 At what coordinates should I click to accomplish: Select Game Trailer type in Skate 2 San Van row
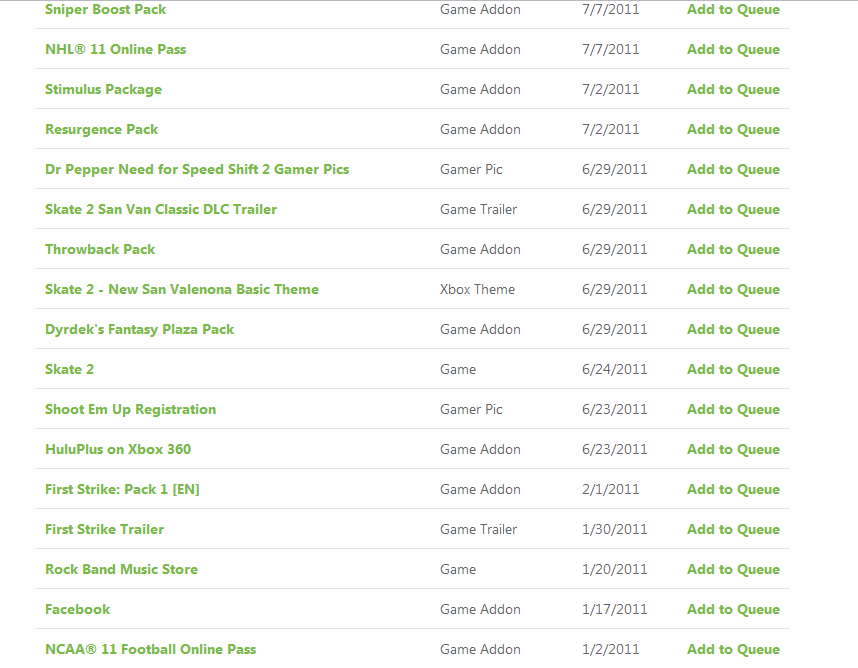pos(478,209)
